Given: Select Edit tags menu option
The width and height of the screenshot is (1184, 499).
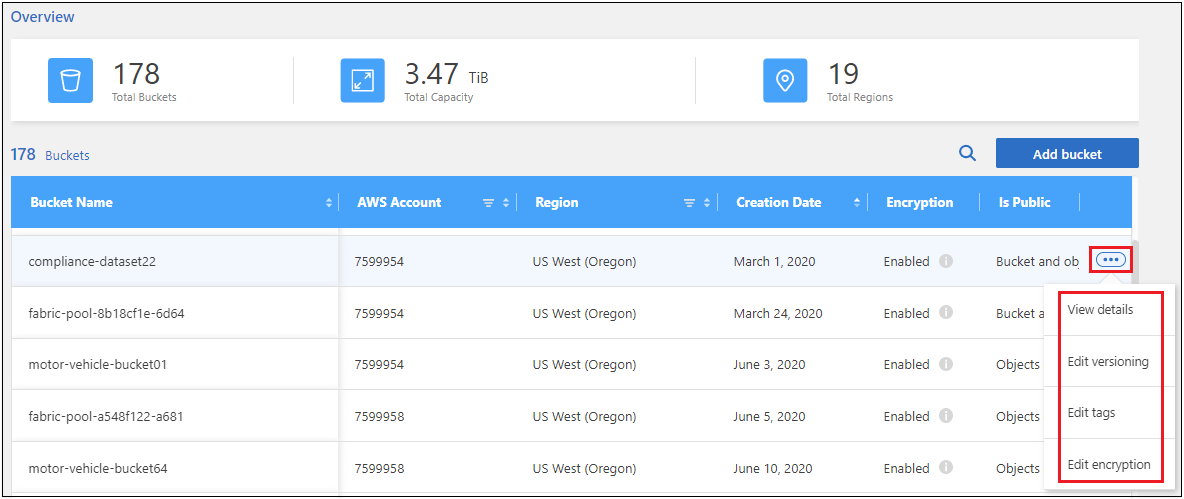Looking at the screenshot, I should pyautogui.click(x=1091, y=413).
